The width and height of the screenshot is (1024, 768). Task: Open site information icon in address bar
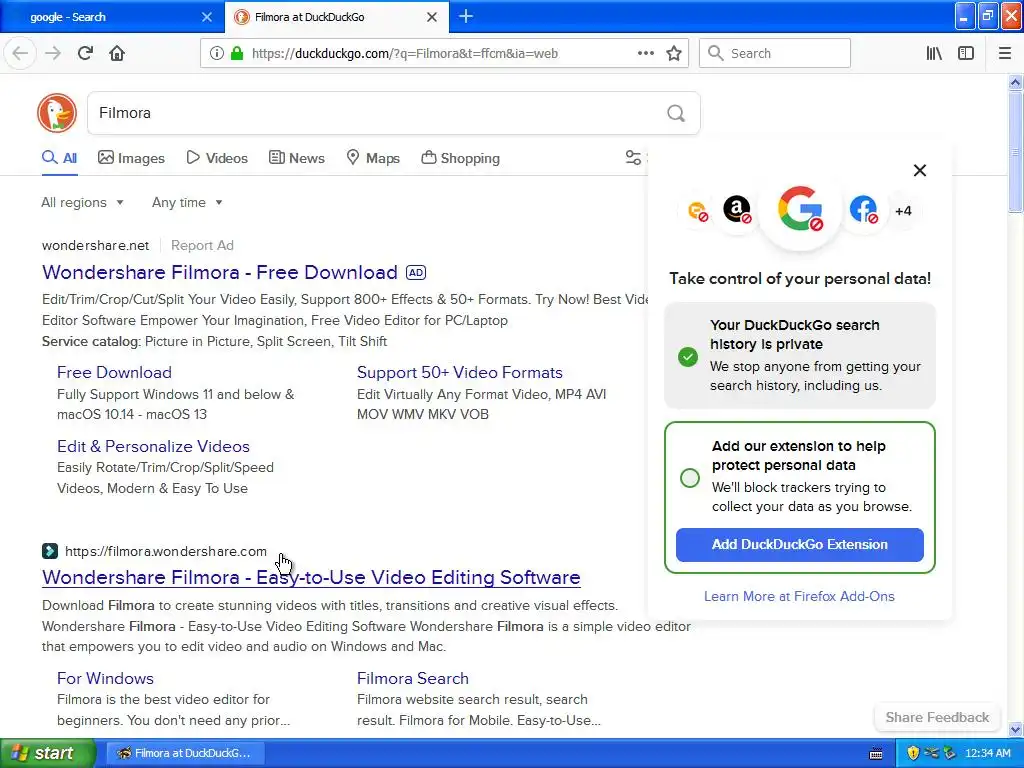point(217,54)
